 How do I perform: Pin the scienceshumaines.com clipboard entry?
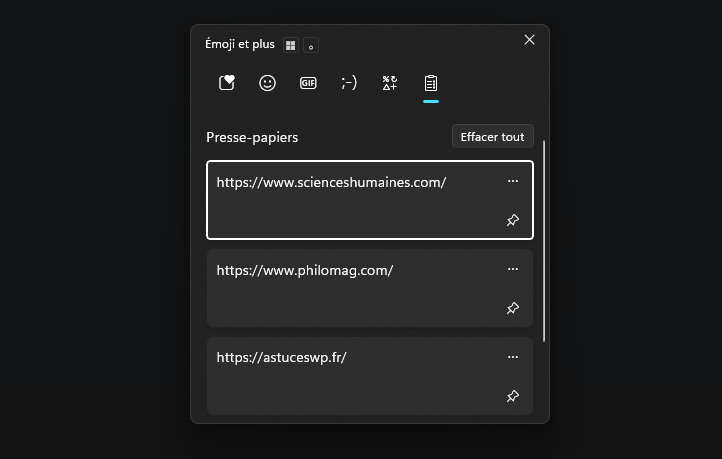click(512, 220)
